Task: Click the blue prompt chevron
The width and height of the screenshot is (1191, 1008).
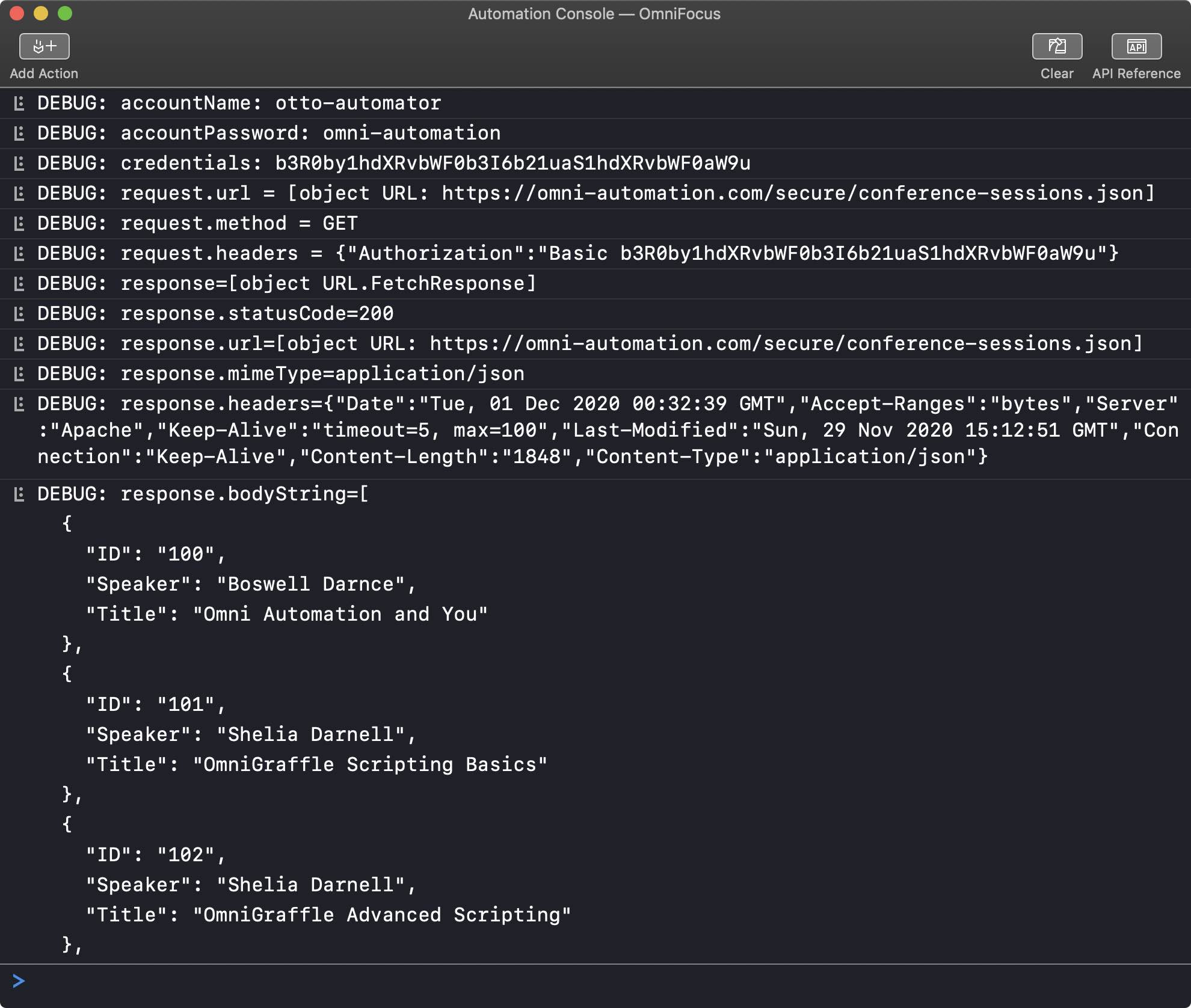Action: point(19,982)
